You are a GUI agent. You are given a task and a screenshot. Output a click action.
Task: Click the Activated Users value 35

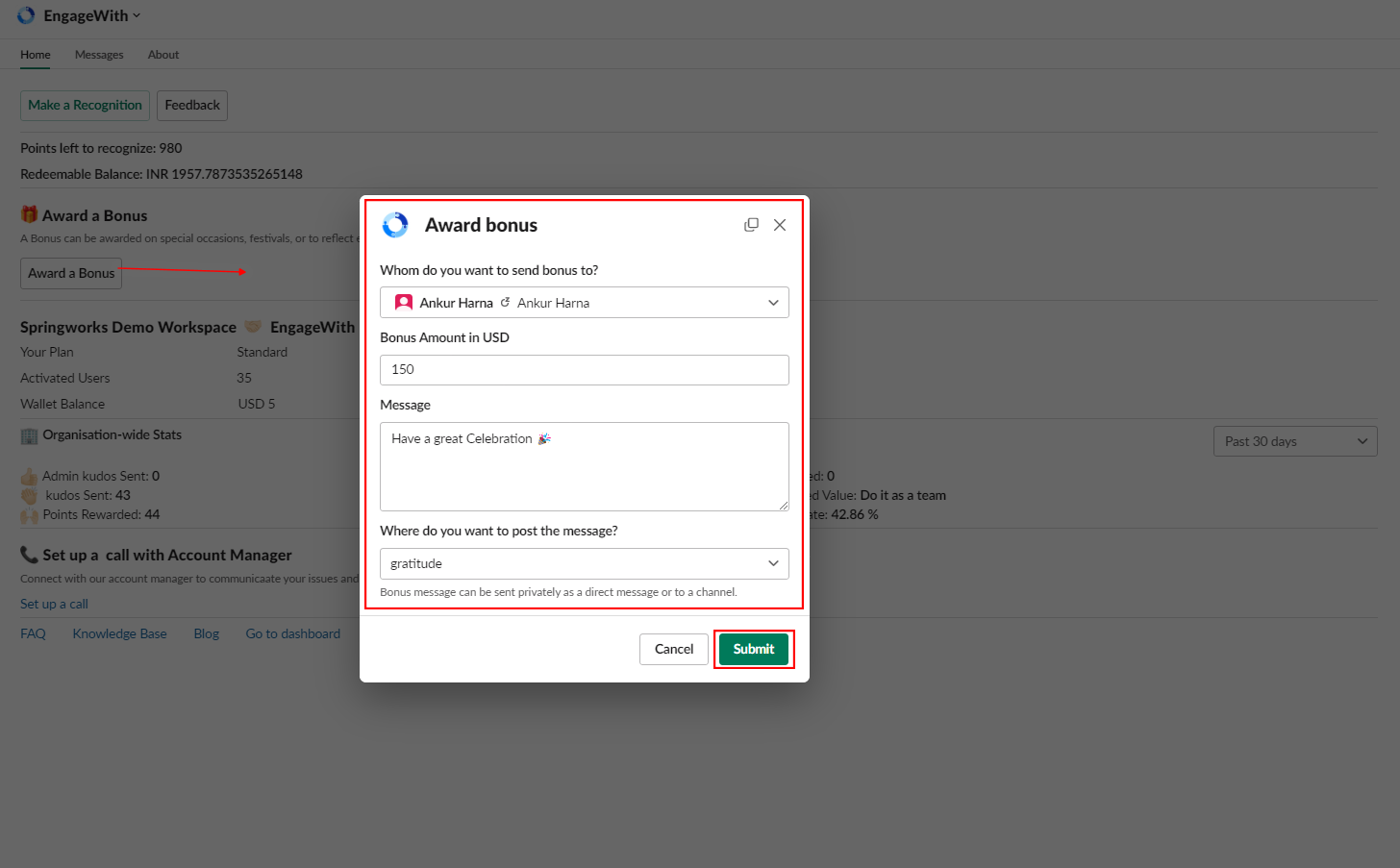pos(244,378)
